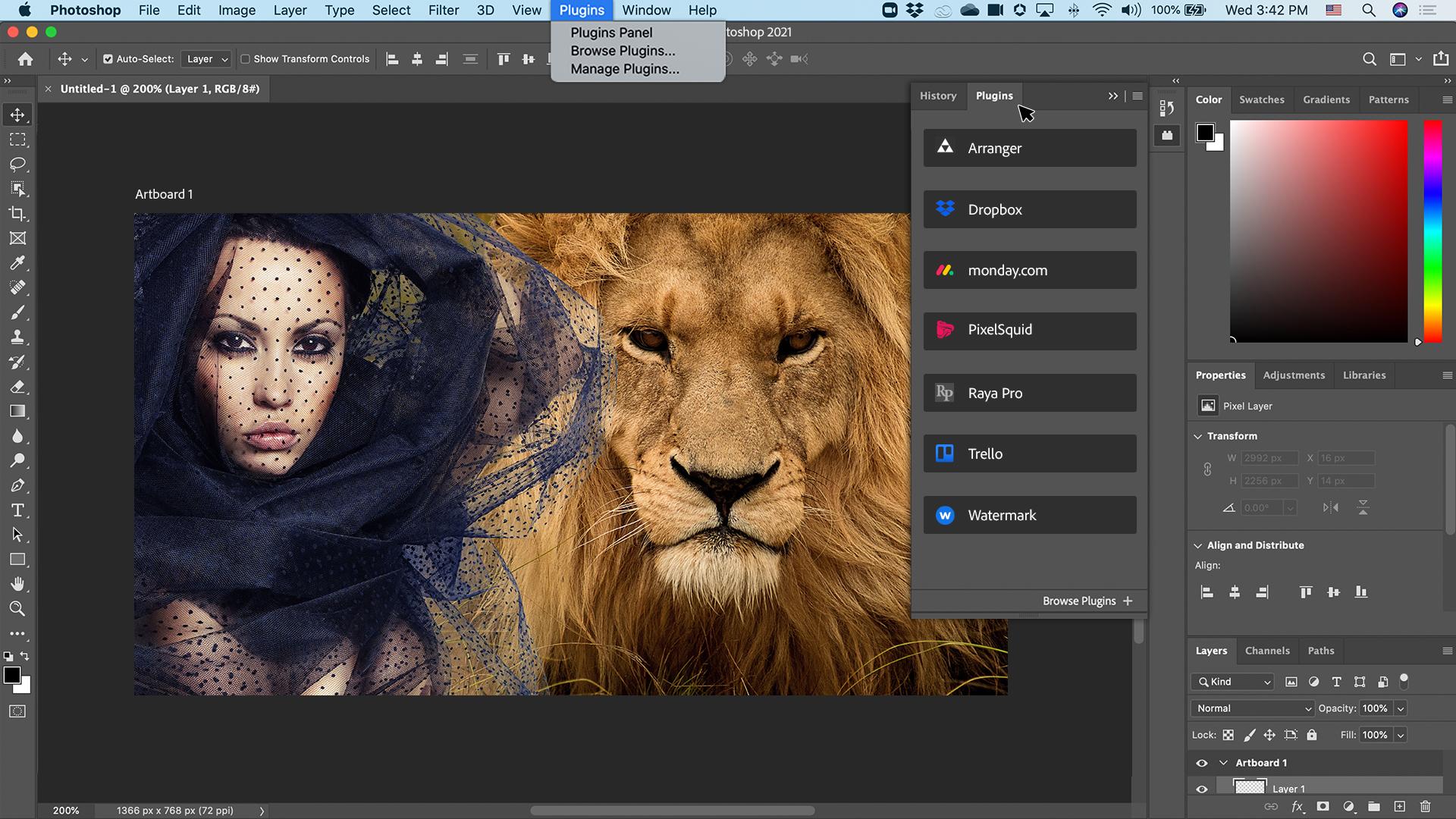
Task: Enable Auto-Select checkbox
Action: [108, 59]
